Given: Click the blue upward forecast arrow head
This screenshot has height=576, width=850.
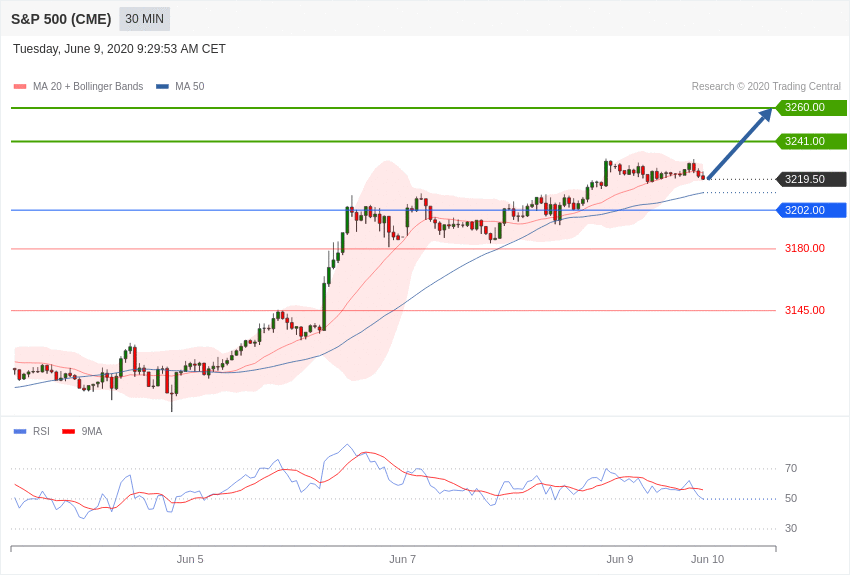Looking at the screenshot, I should 765,115.
